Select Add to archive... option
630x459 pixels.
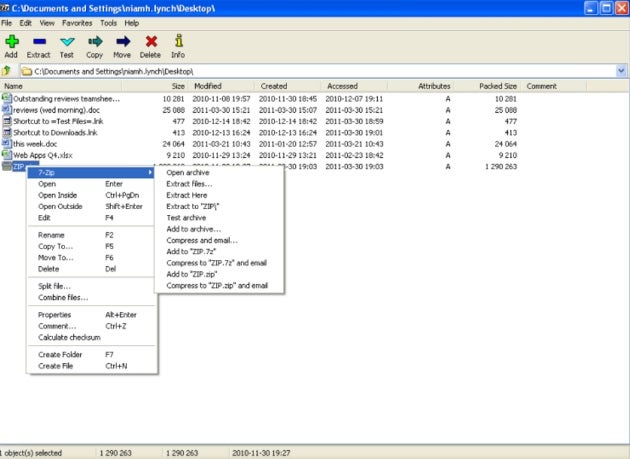click(194, 229)
